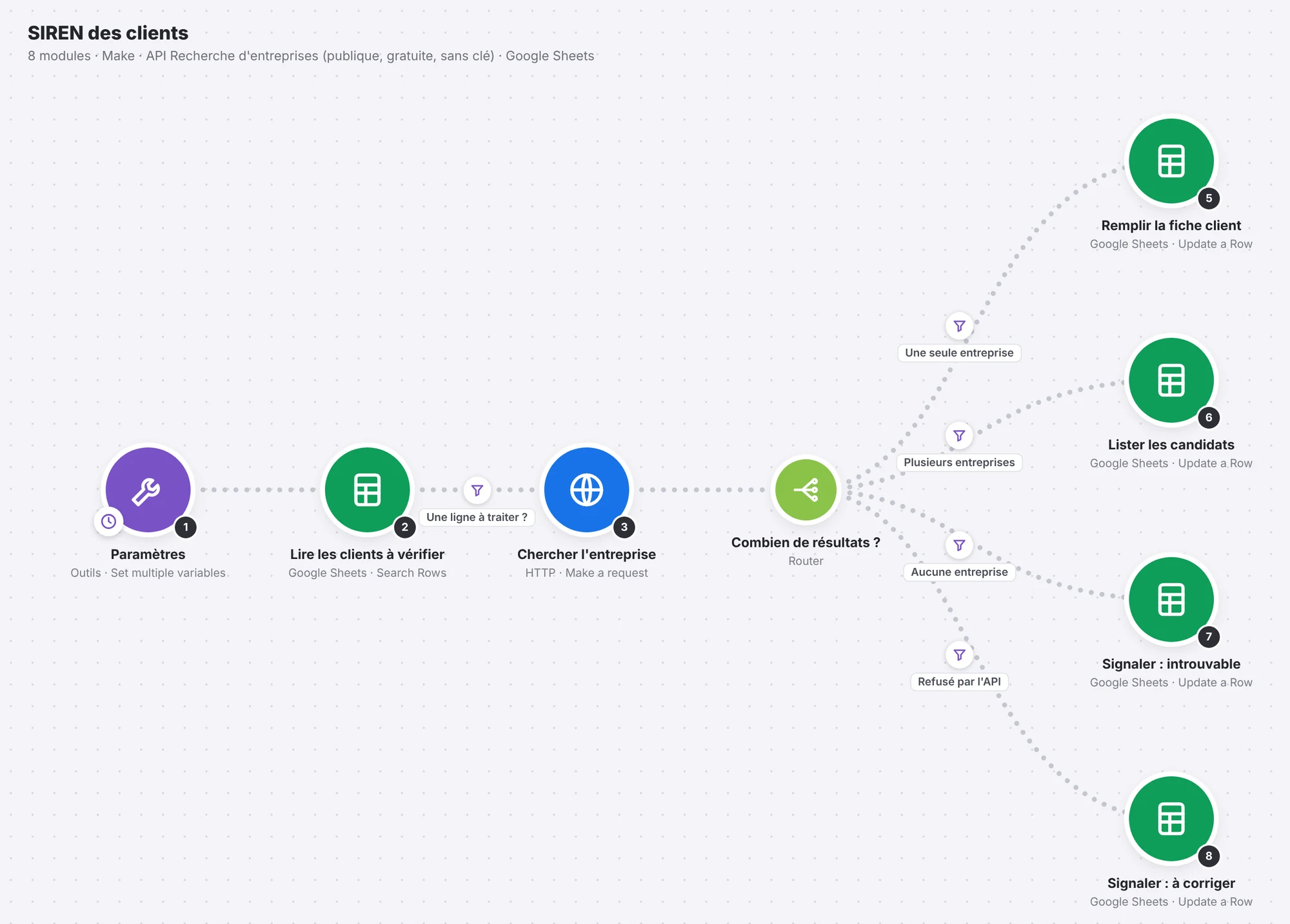Select the Combien de résultats router
This screenshot has height=924, width=1290.
pos(806,489)
